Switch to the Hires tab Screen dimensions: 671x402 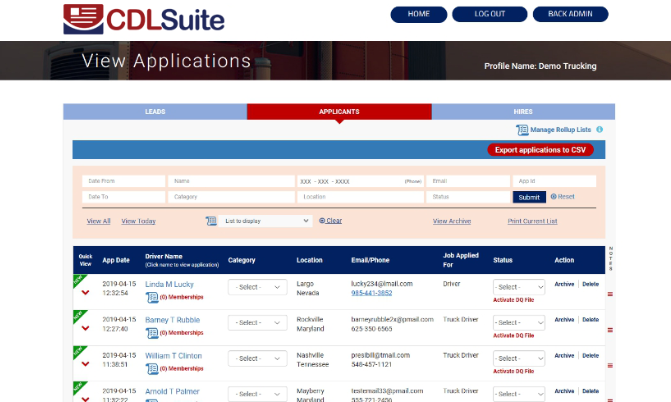523,112
